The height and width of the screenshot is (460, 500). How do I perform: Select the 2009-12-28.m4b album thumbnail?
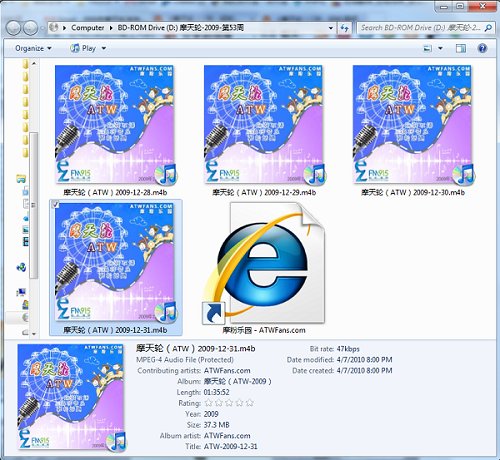(115, 124)
